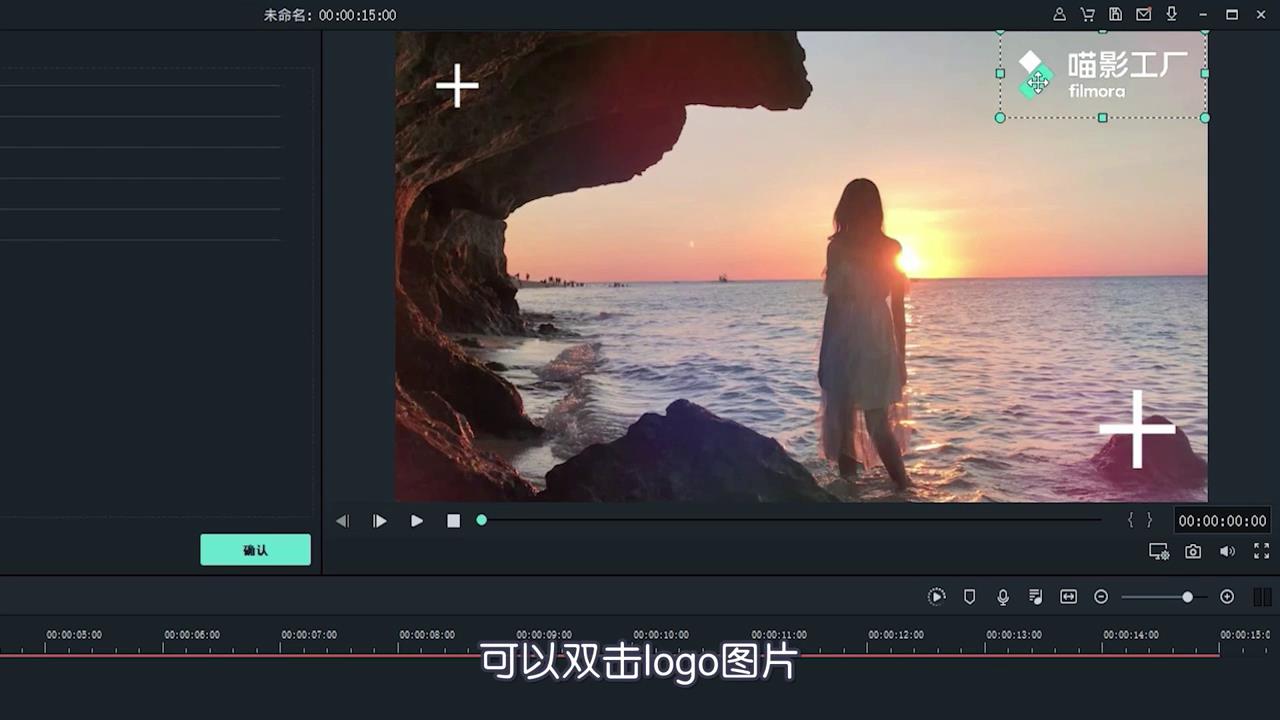Select the filmora logo overlay in preview
1280x720 pixels.
tap(1102, 75)
